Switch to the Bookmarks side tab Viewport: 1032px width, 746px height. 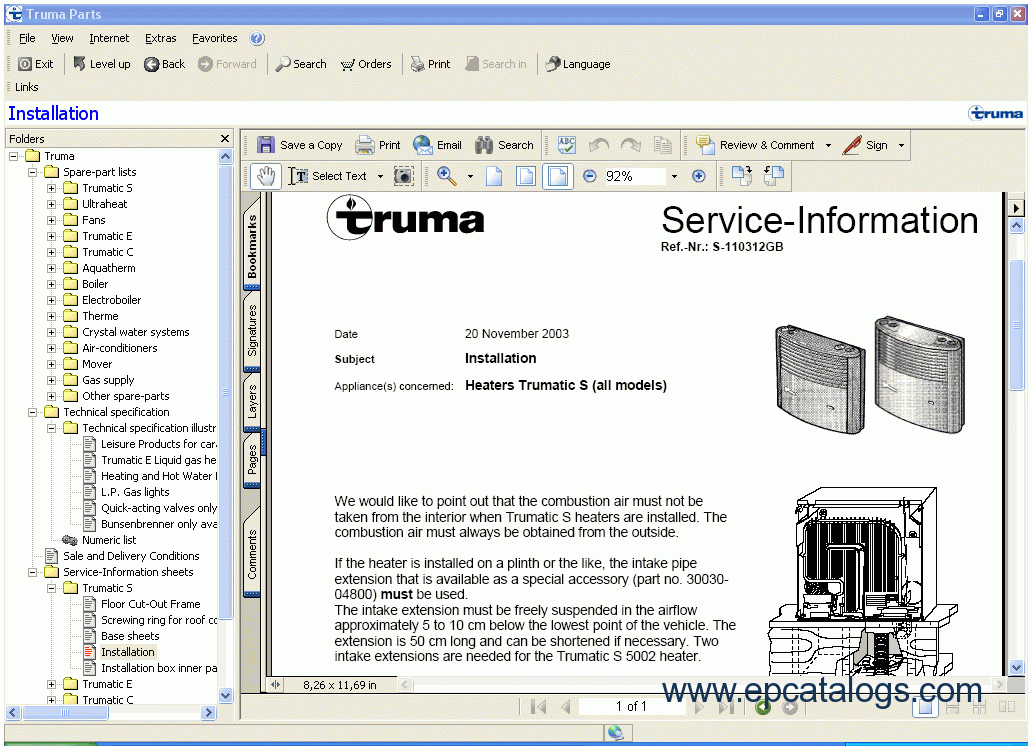[252, 246]
